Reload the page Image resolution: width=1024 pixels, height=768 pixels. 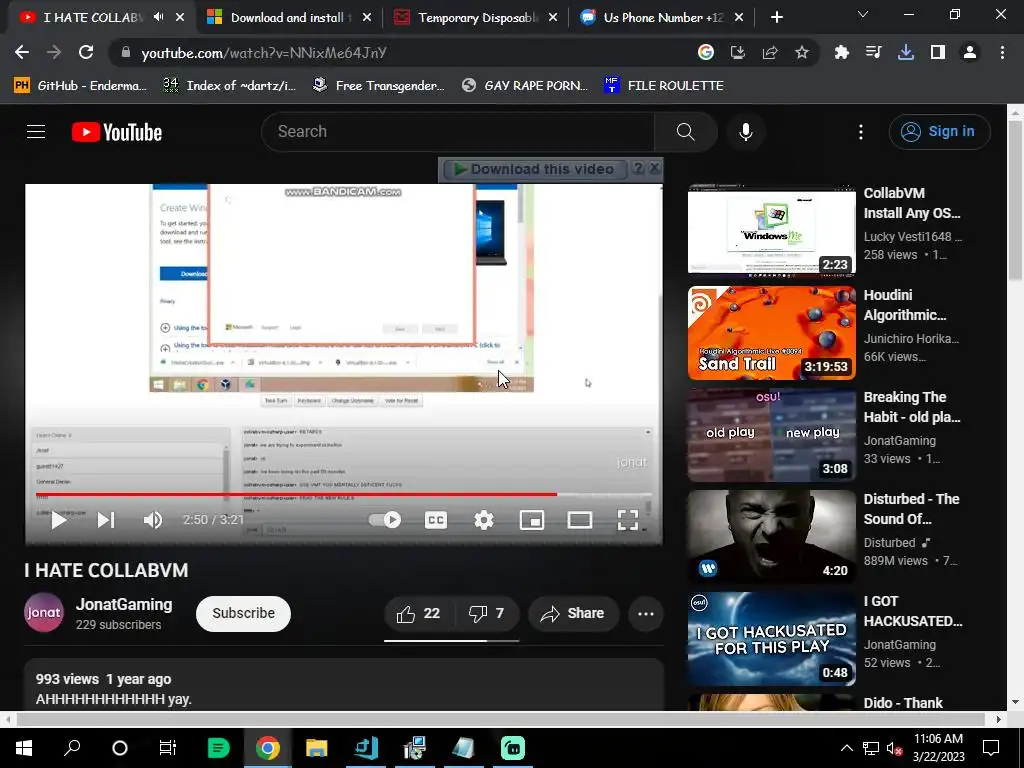point(86,52)
